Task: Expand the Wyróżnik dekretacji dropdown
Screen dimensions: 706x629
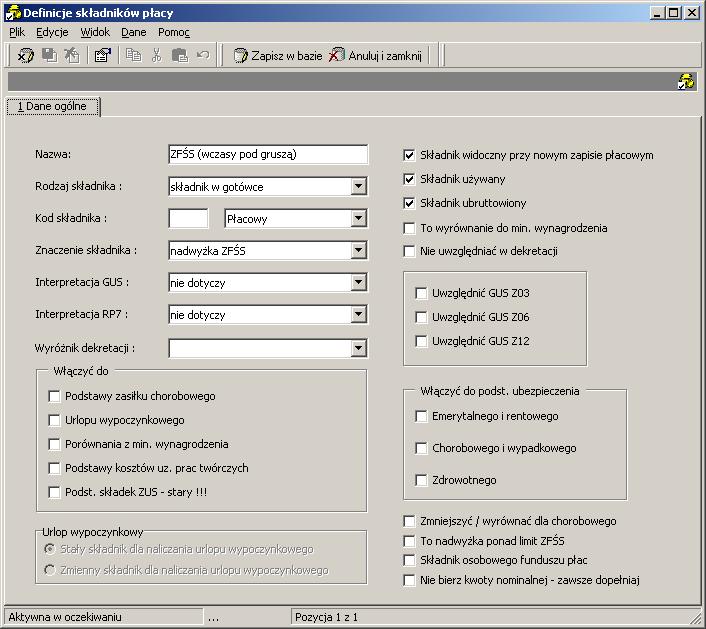Action: coord(358,348)
